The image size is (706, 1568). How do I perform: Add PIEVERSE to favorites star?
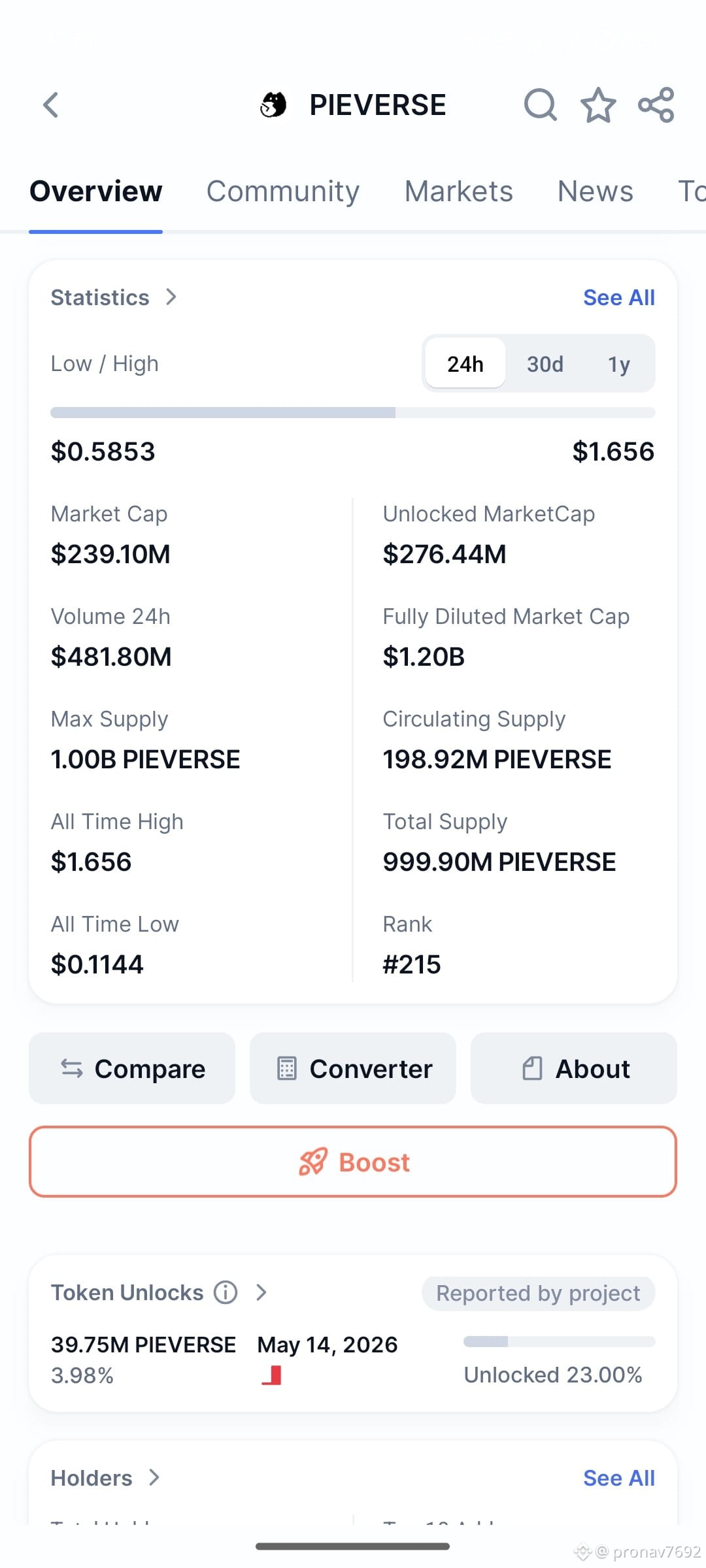(x=598, y=105)
